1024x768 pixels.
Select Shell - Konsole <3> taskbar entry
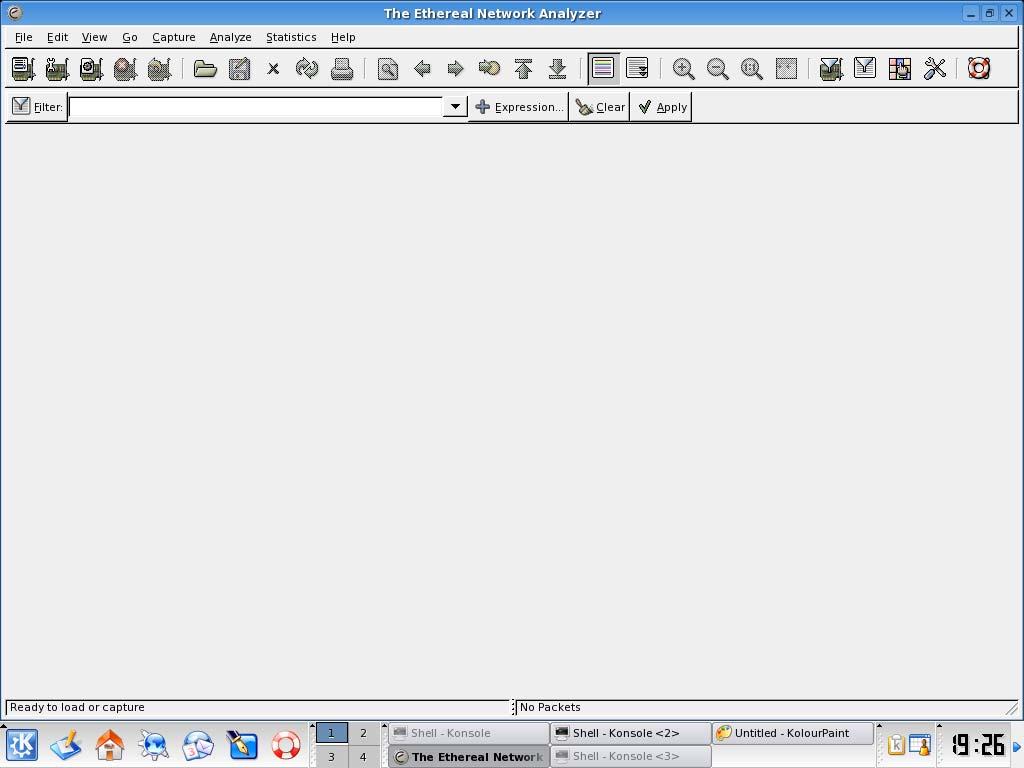(631, 756)
